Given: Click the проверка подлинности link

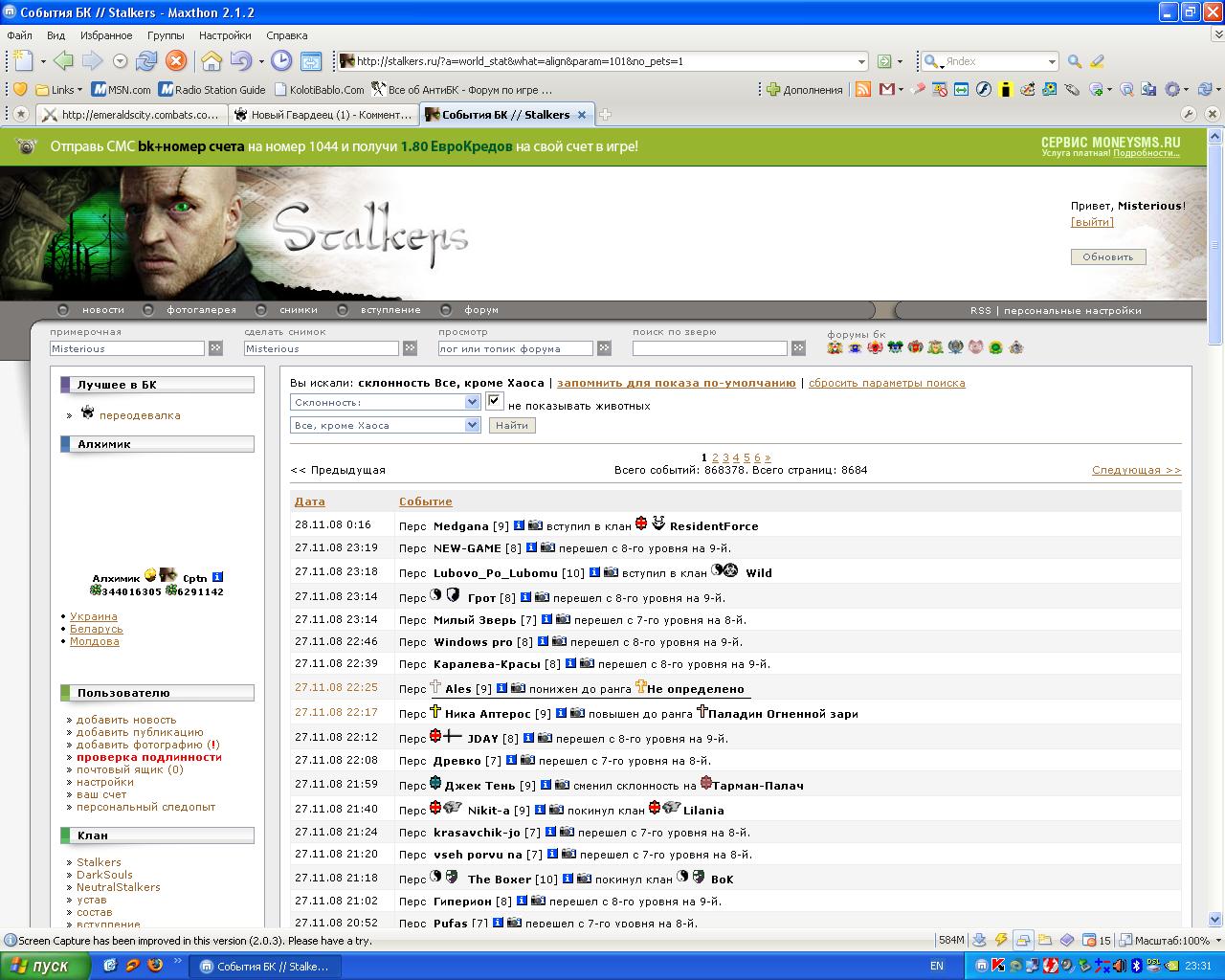Looking at the screenshot, I should (x=149, y=757).
